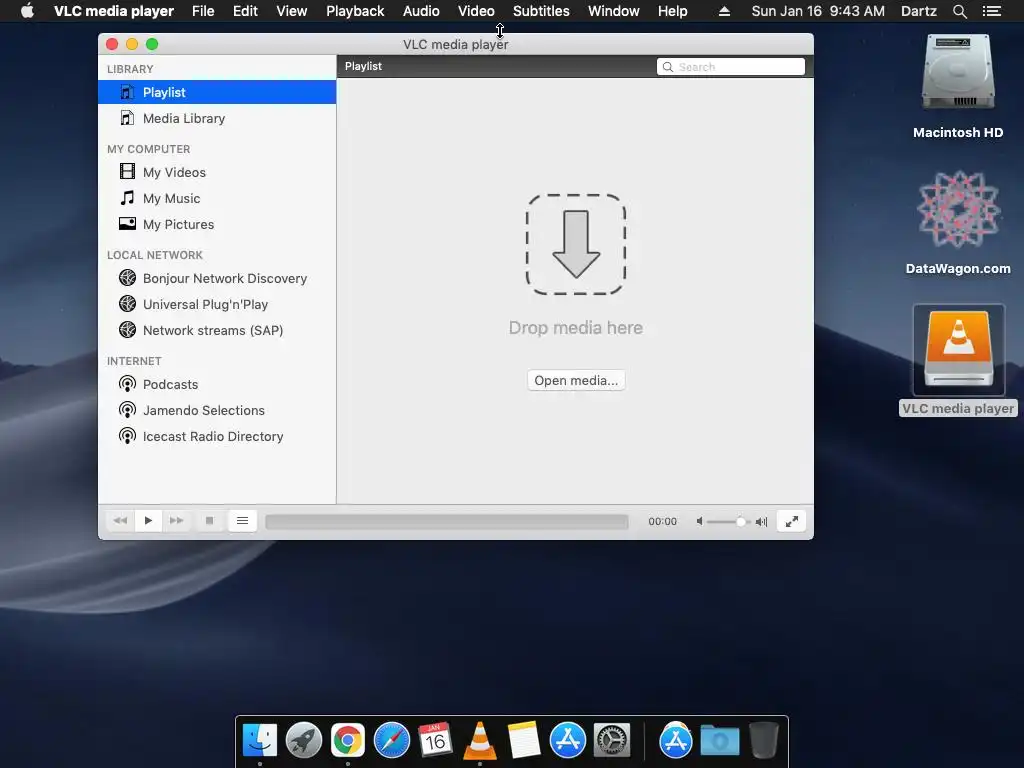The image size is (1024, 768).
Task: Open the File menu
Action: (x=203, y=11)
